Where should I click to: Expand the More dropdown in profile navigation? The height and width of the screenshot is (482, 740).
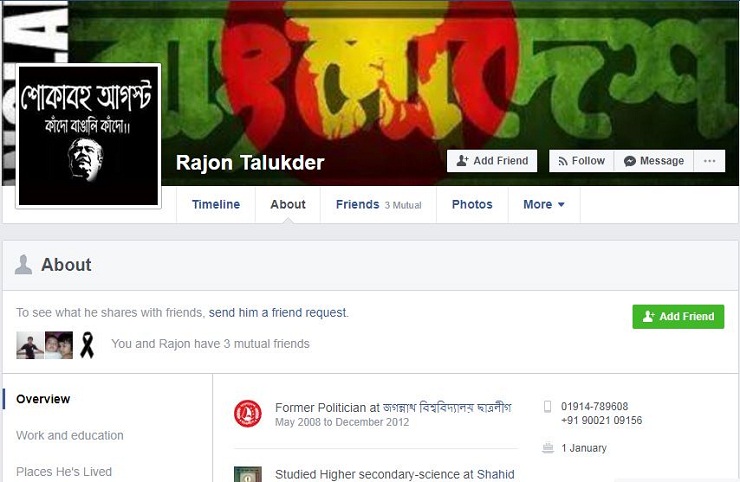point(544,204)
